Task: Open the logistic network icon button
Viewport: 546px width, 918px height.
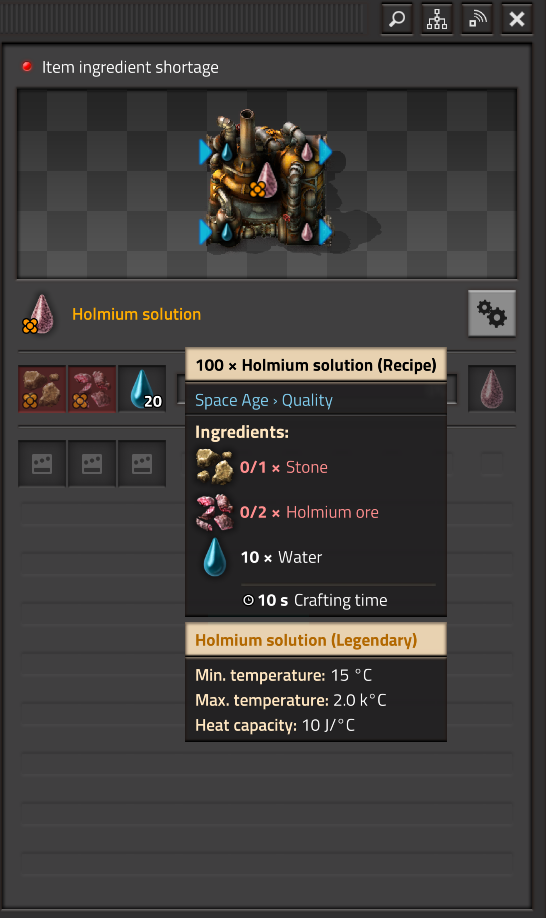Action: [x=437, y=19]
